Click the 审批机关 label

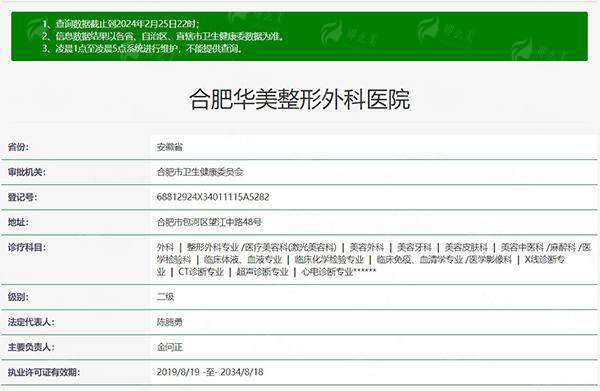(x=26, y=172)
